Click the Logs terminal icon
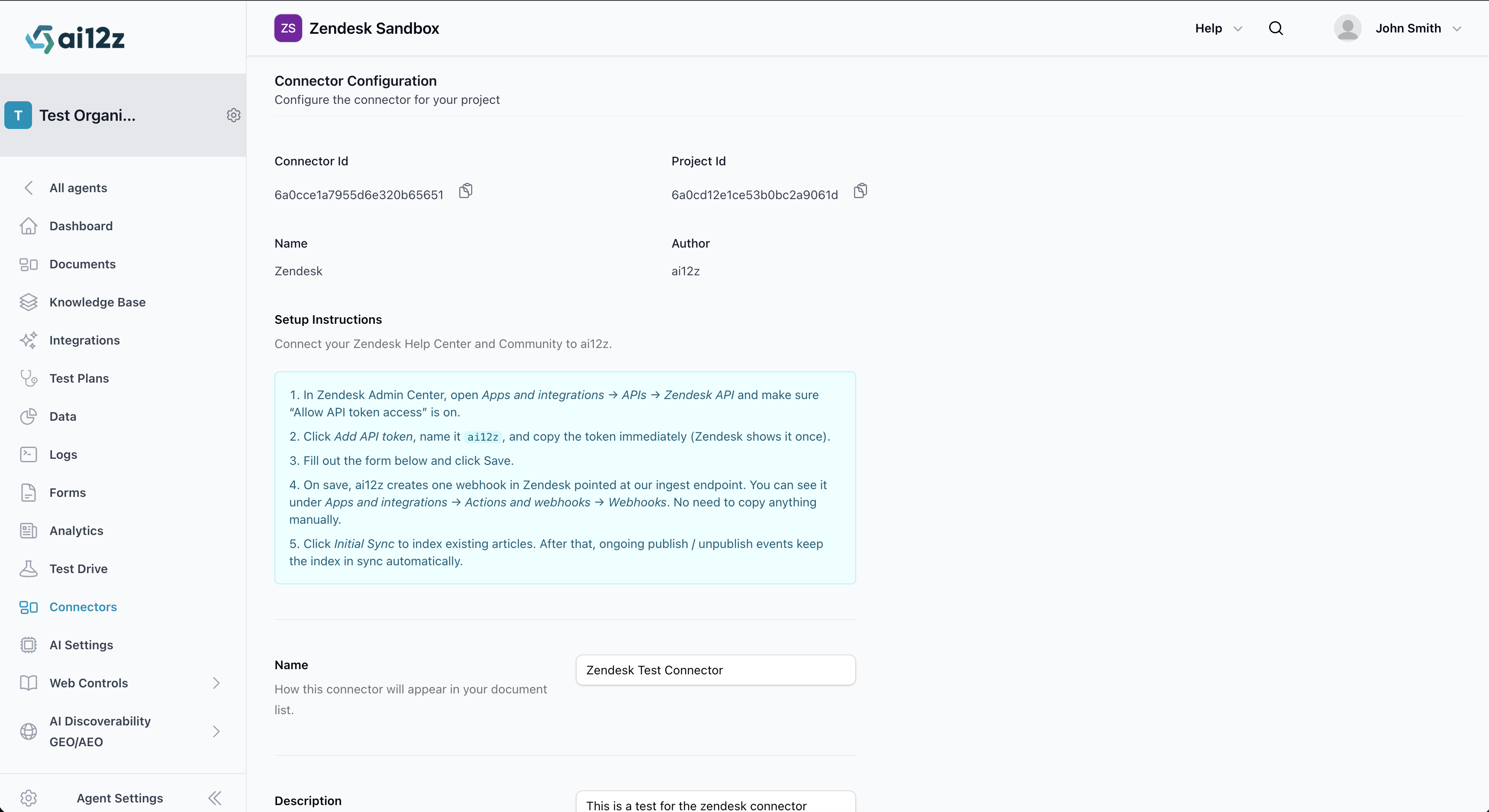Screen dimensions: 1489x812 point(28,455)
